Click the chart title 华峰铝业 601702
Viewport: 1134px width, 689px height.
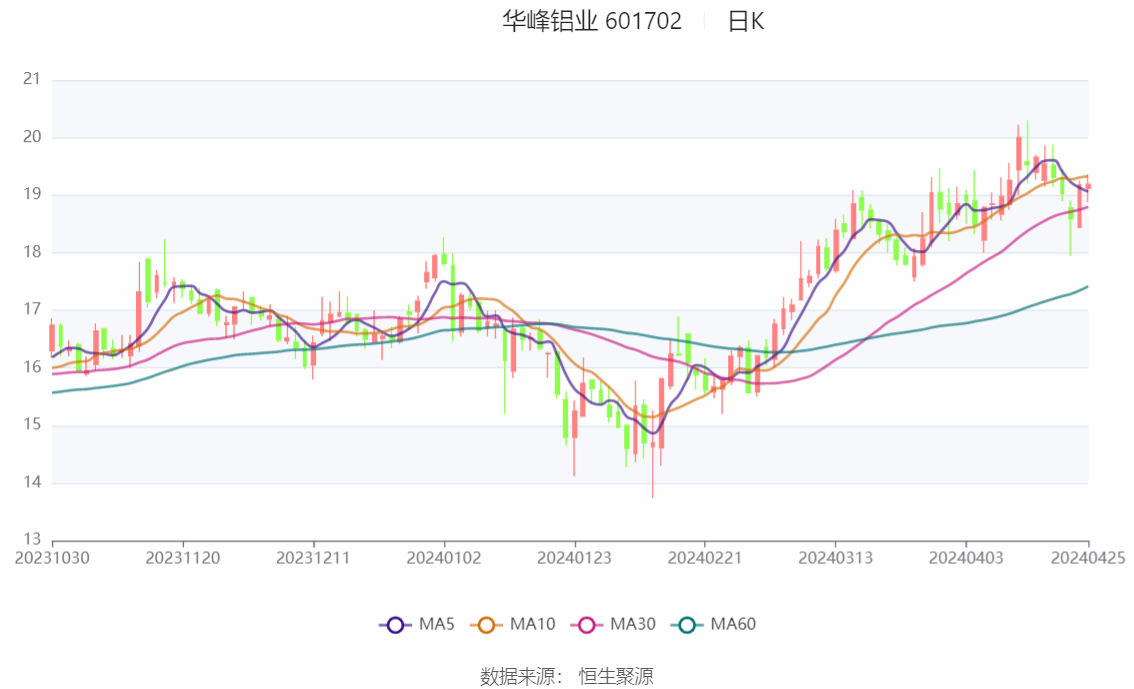[592, 21]
